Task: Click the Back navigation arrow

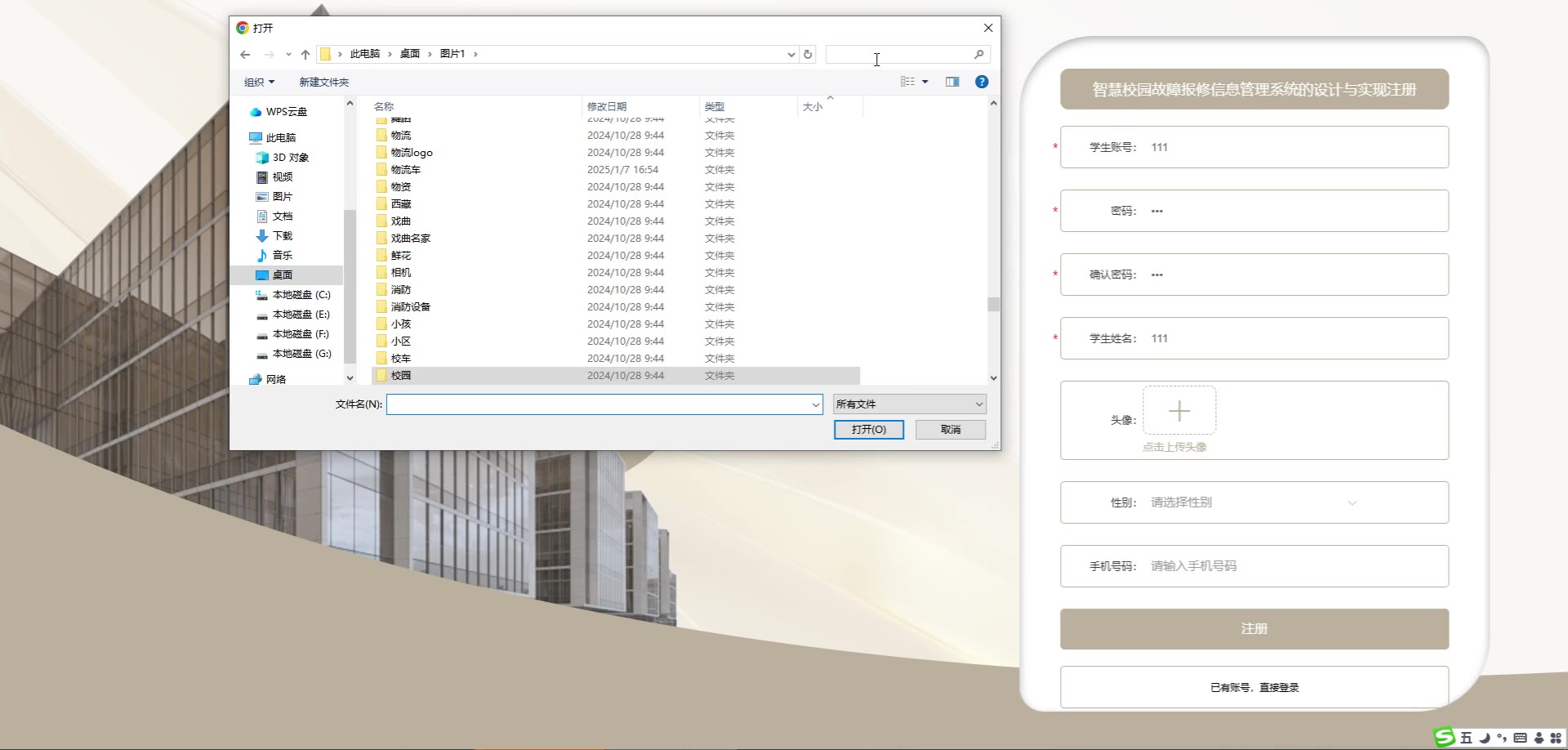Action: click(x=245, y=54)
